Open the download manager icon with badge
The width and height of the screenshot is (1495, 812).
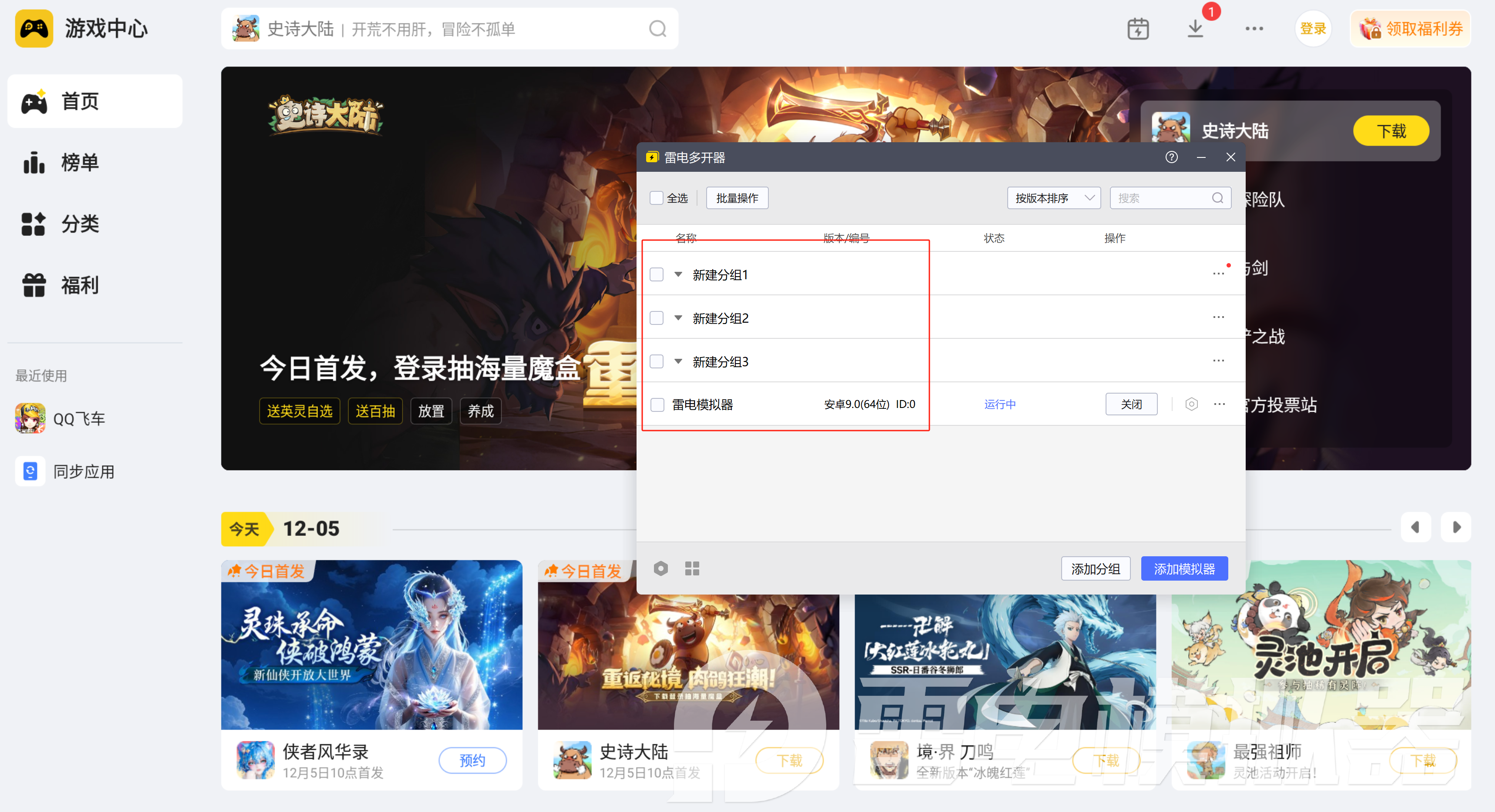pyautogui.click(x=1196, y=28)
